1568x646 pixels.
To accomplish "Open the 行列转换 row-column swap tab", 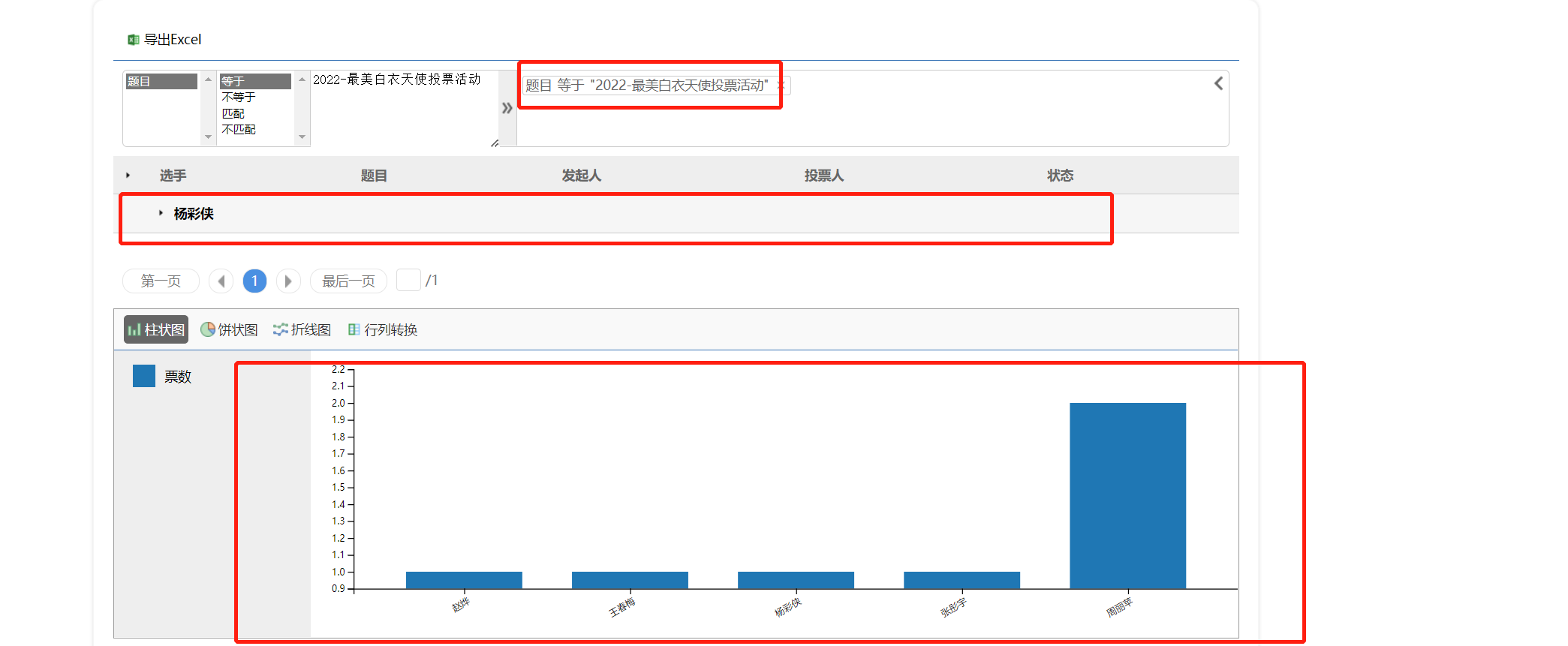I will point(383,329).
